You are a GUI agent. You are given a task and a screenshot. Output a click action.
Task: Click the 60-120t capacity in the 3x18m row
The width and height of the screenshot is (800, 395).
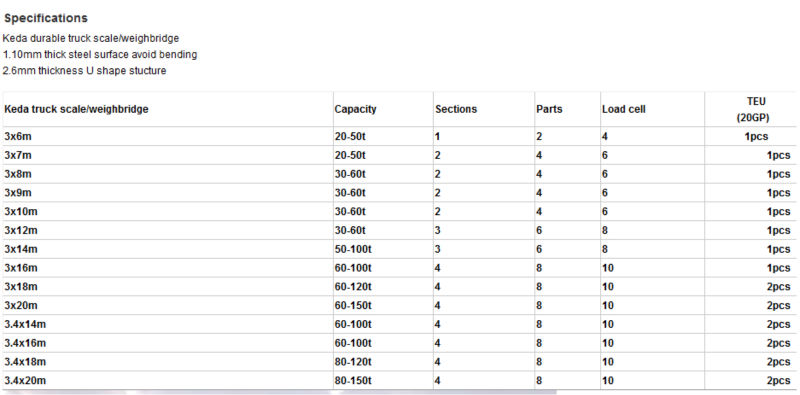pyautogui.click(x=353, y=287)
